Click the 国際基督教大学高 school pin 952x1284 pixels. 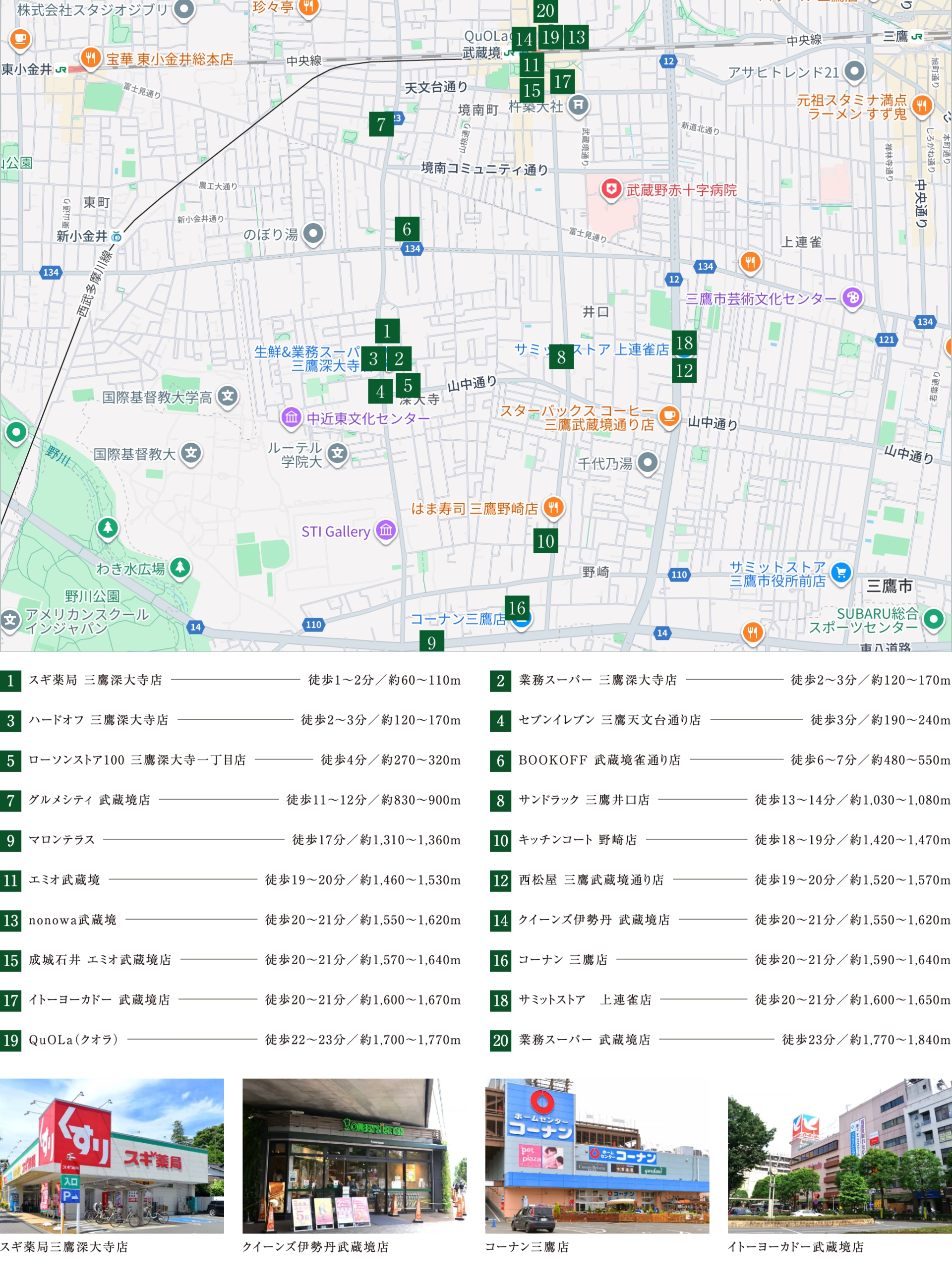pos(228,397)
